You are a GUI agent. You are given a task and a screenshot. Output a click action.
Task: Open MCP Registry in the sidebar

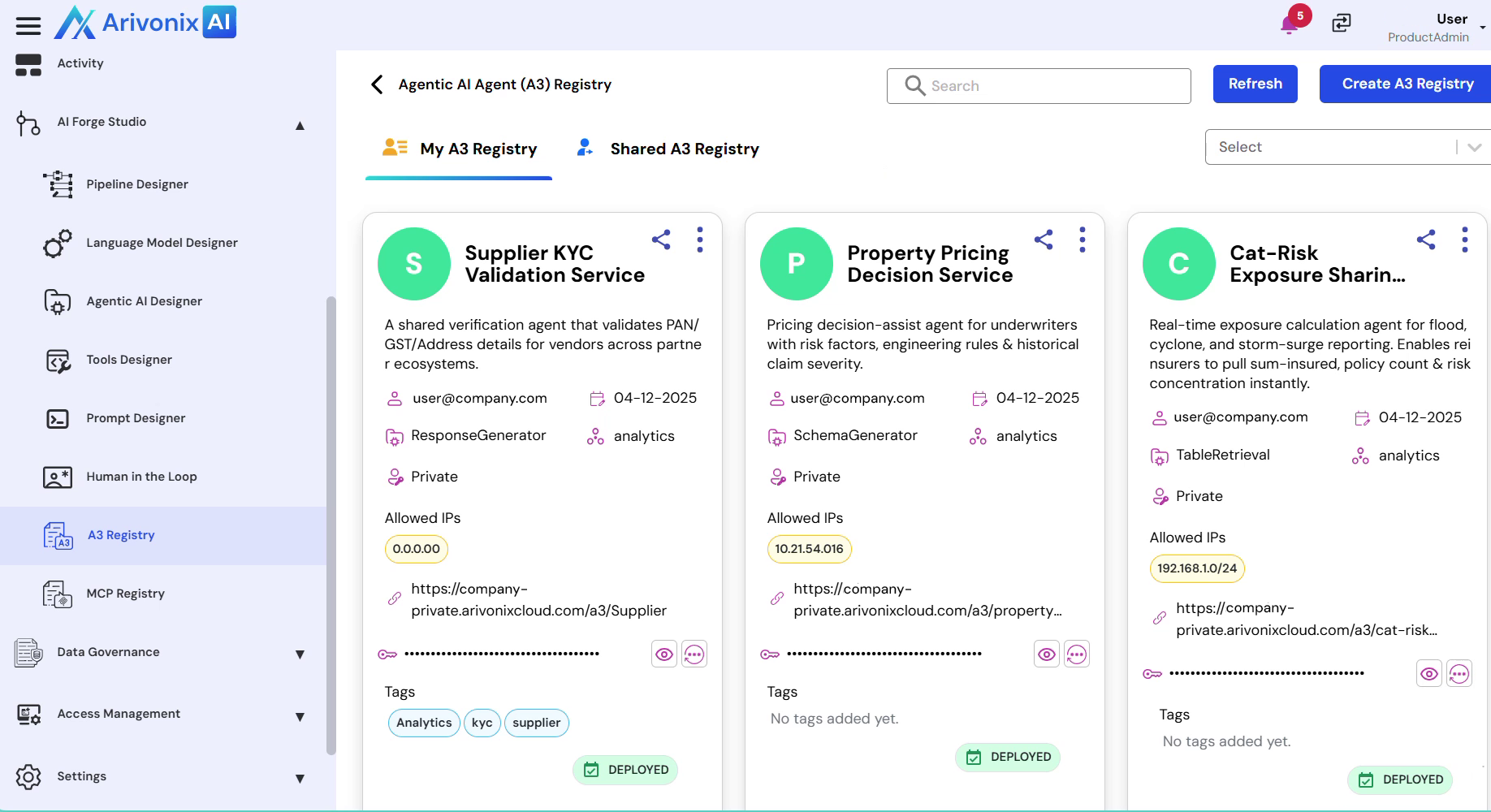point(125,594)
